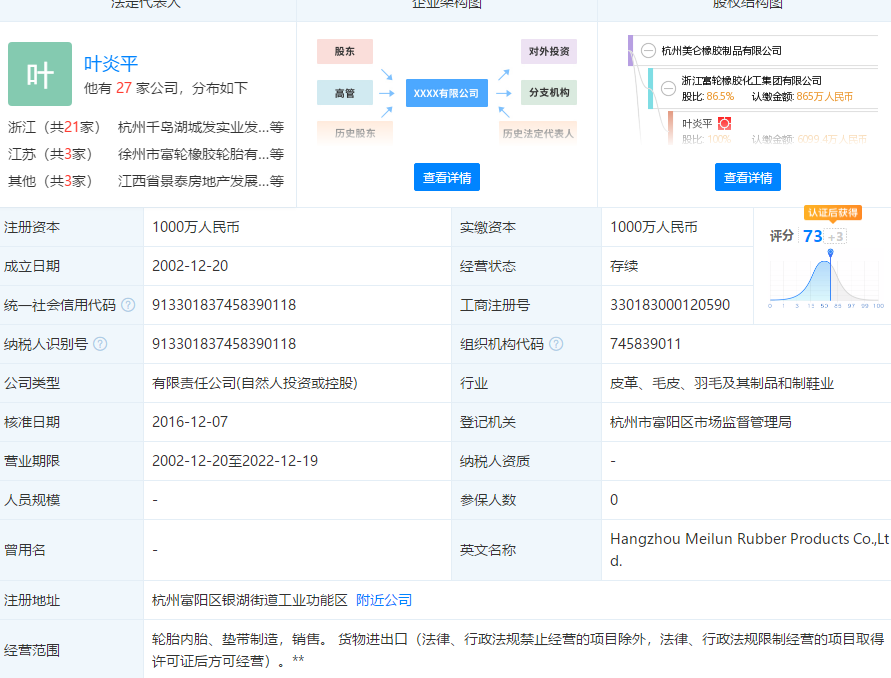Select the 高管 box in the structure diagram
891x678 pixels.
345,93
